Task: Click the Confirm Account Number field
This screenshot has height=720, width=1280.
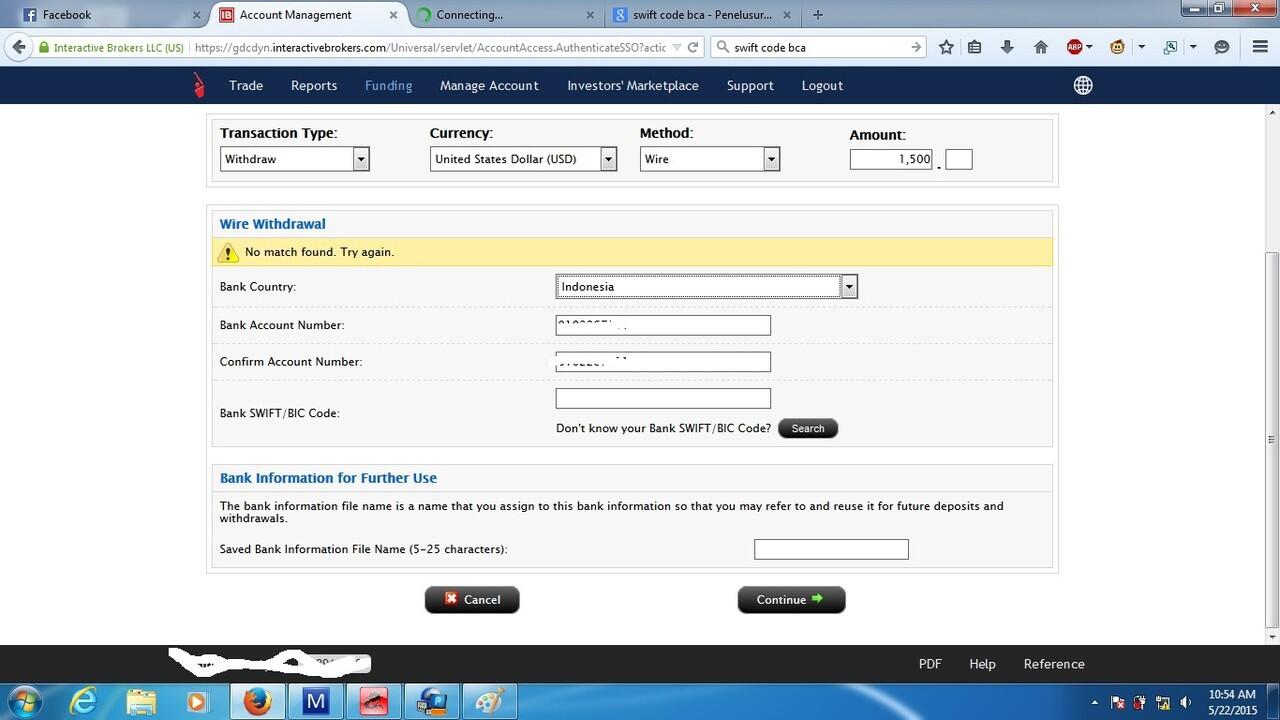Action: (663, 362)
